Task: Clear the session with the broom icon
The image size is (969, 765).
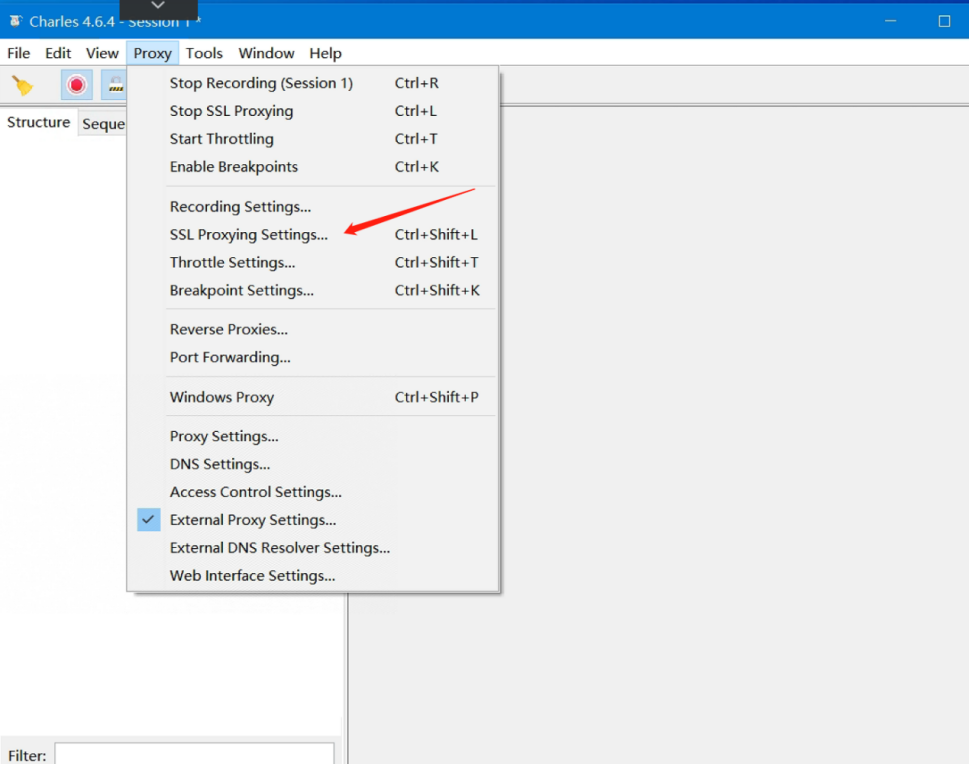Action: (23, 85)
